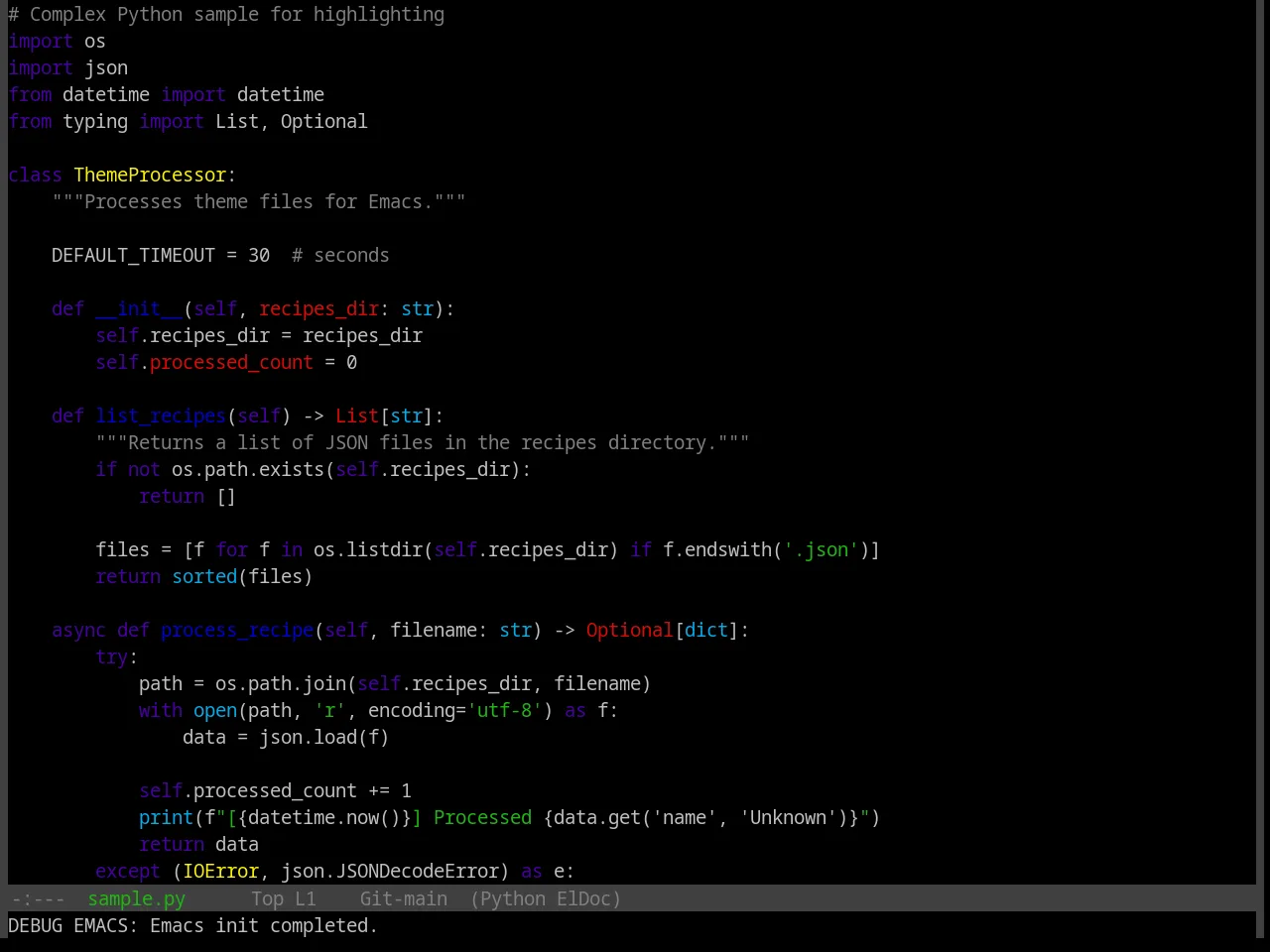Click the sample.py buffer name in mode line
This screenshot has width=1270, height=952.
136,898
